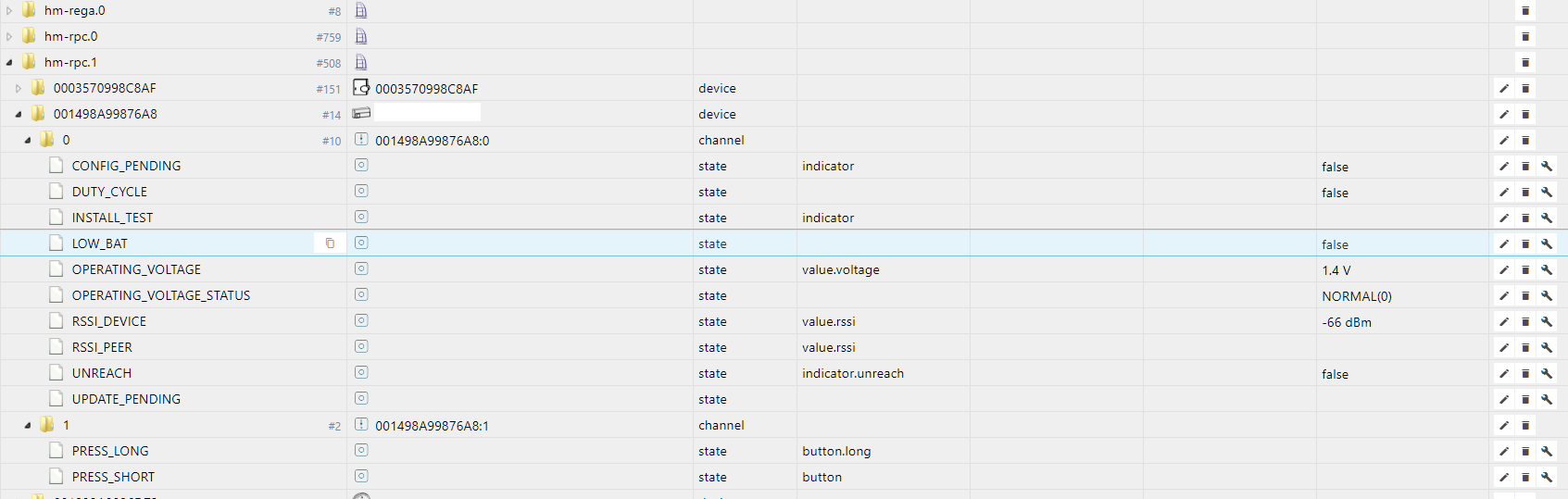1568x499 pixels.
Task: Expand the hm-rpc.0 tree node
Action: click(x=9, y=37)
